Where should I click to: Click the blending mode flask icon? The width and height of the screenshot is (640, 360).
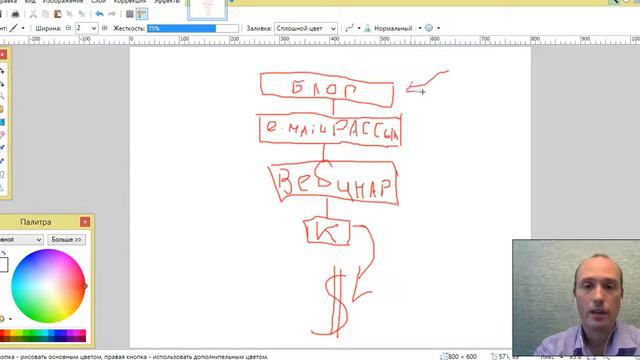367,28
